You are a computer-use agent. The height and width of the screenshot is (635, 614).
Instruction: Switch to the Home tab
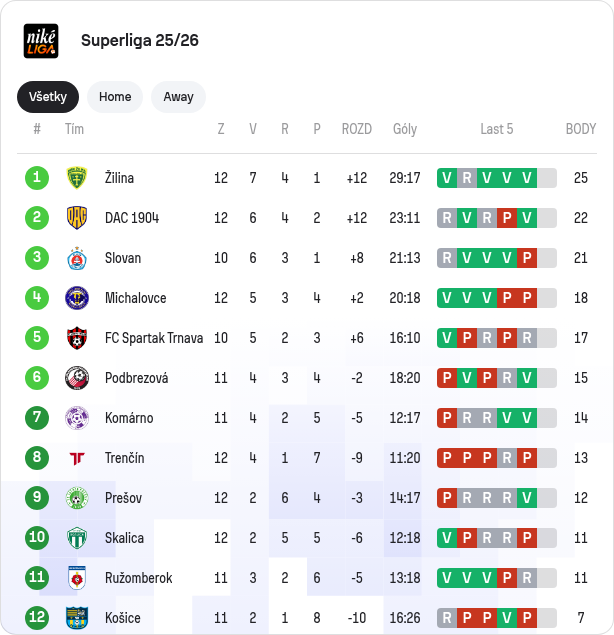coord(115,97)
